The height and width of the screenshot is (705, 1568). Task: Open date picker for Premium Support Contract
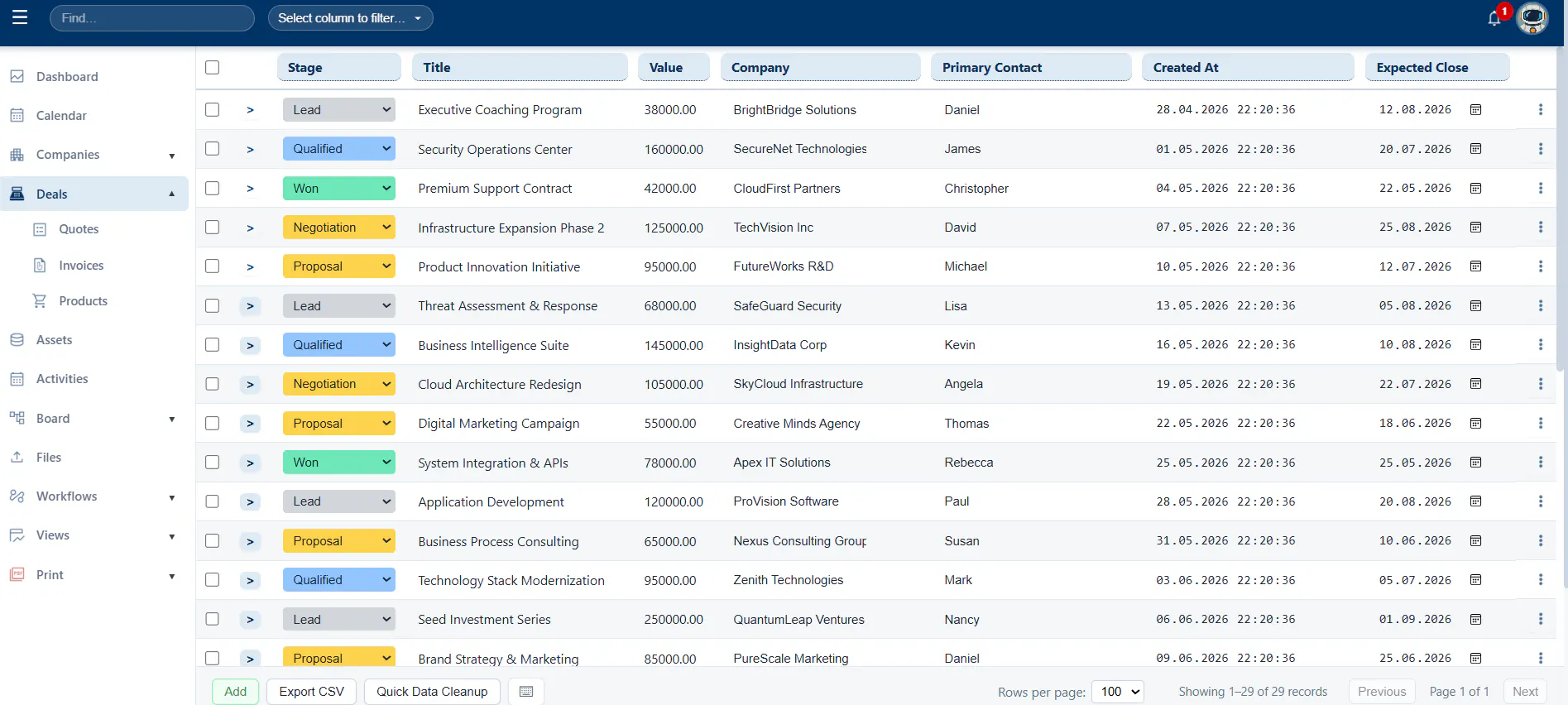(1475, 189)
